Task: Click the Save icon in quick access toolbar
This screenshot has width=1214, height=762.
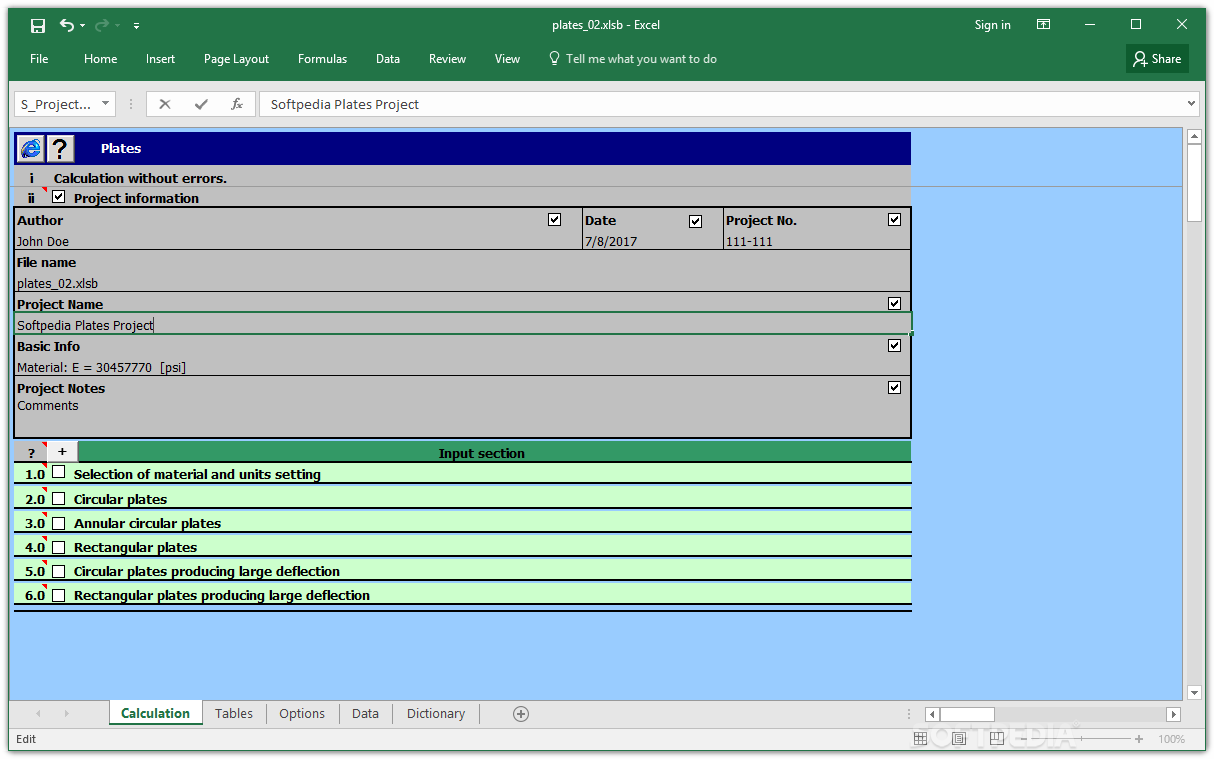Action: coord(38,25)
